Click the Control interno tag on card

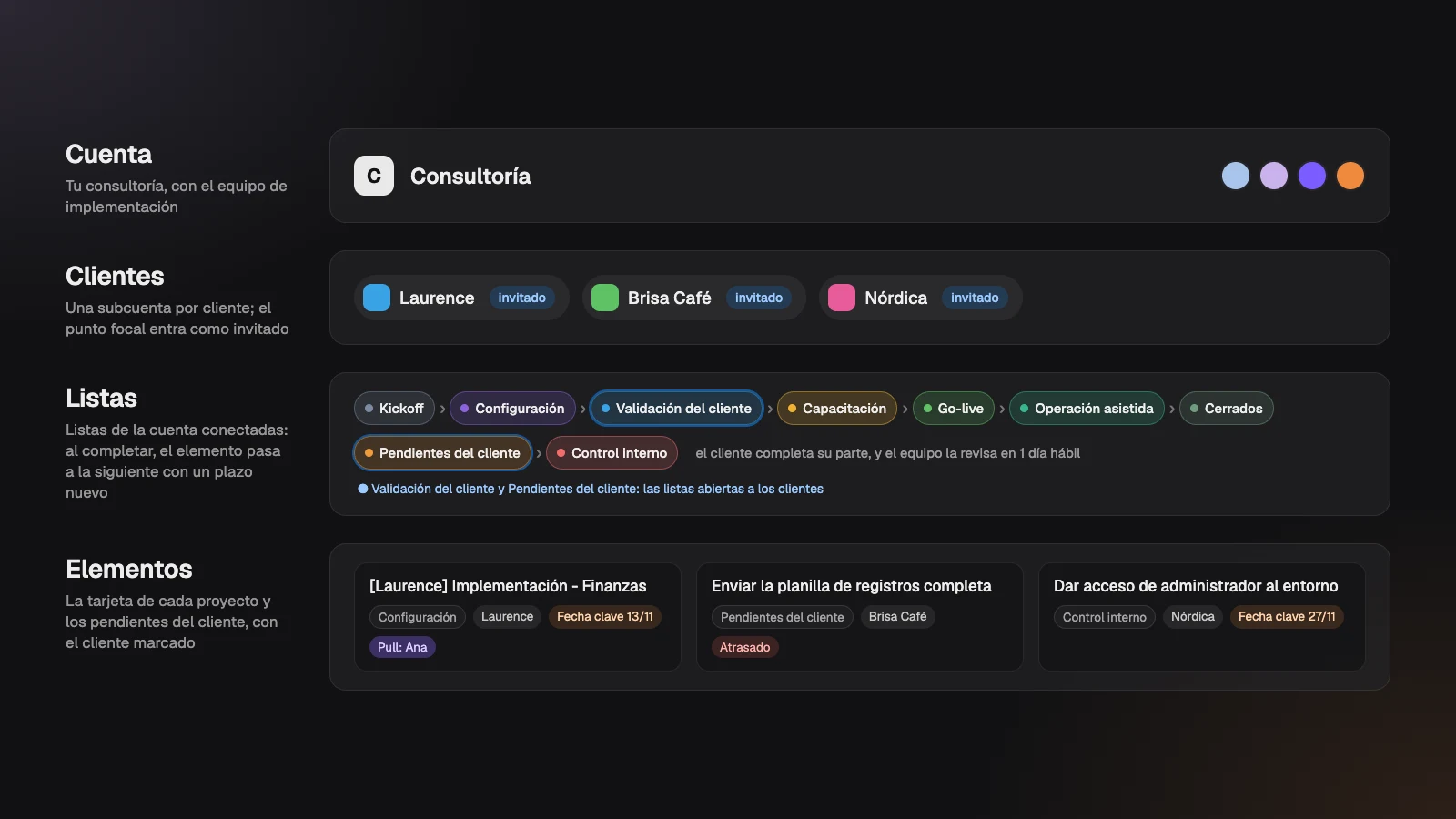(1105, 617)
